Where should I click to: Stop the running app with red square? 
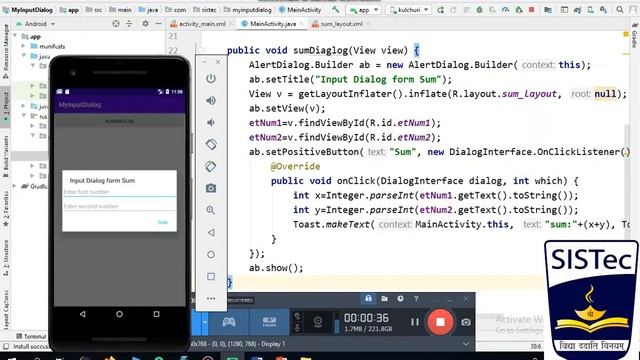tap(531, 9)
